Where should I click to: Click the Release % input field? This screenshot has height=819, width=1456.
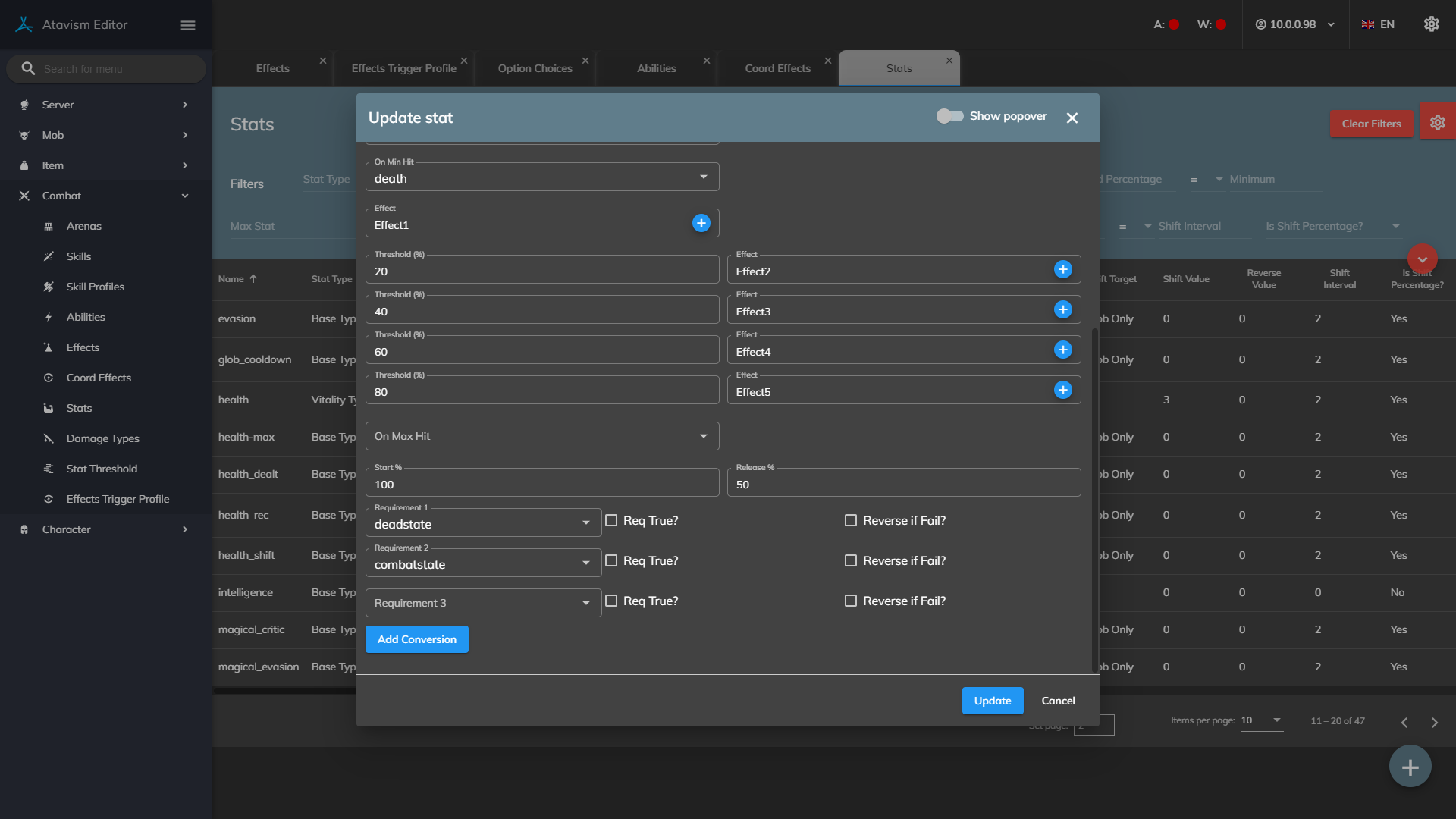coord(903,485)
